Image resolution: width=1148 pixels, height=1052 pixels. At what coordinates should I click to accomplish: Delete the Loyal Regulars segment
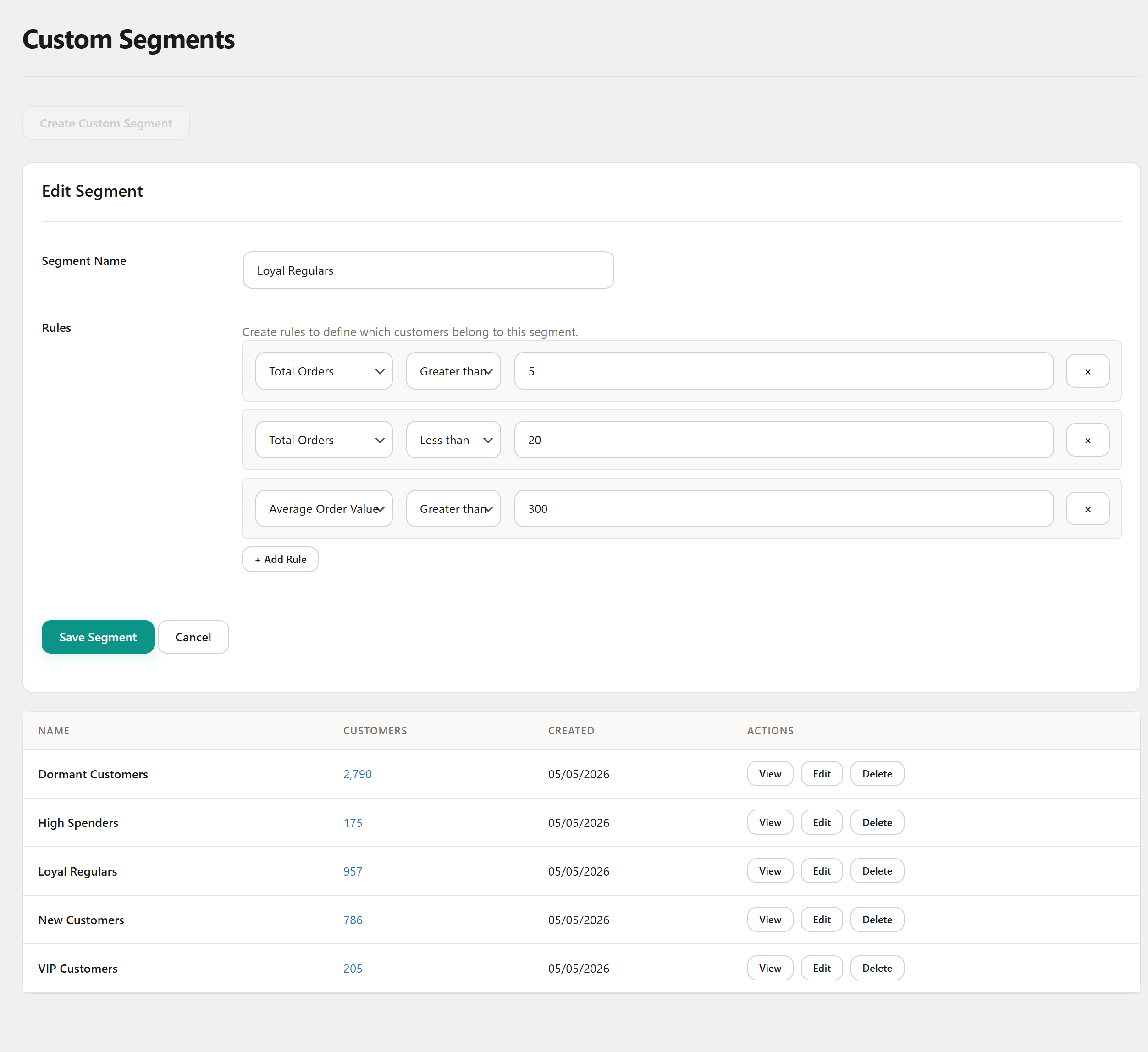[x=877, y=871]
